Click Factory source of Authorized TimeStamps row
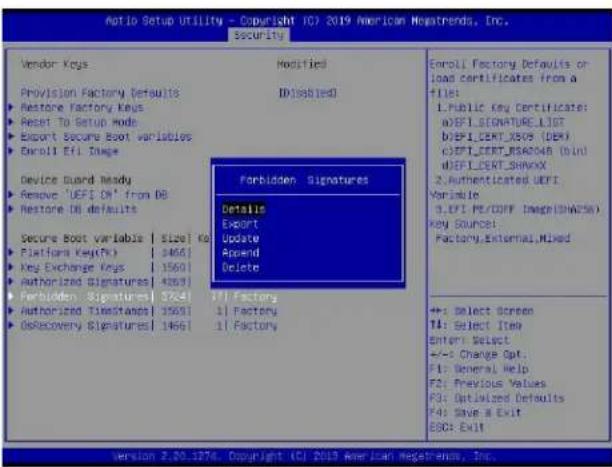The image size is (612, 467). click(255, 311)
